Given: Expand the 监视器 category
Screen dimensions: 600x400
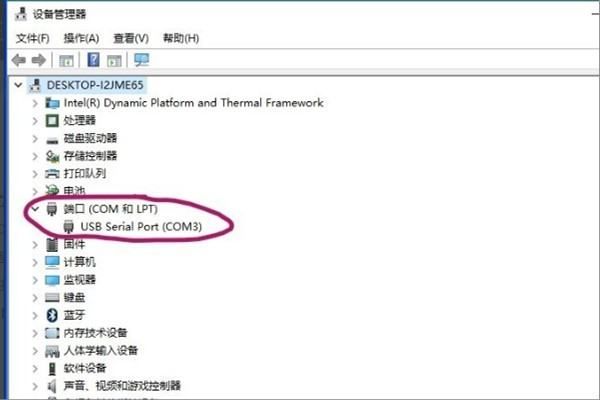Looking at the screenshot, I should click(x=35, y=280).
